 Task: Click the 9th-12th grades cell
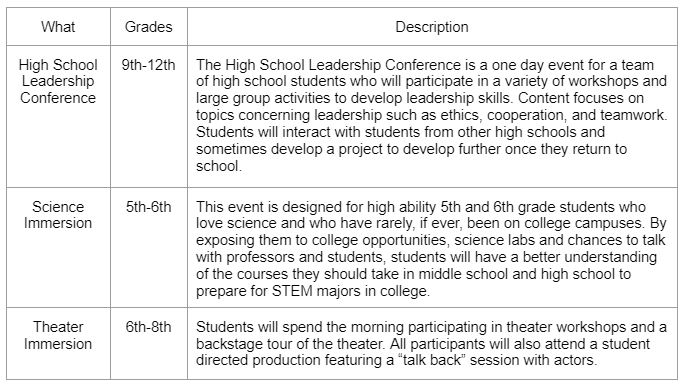pos(149,65)
